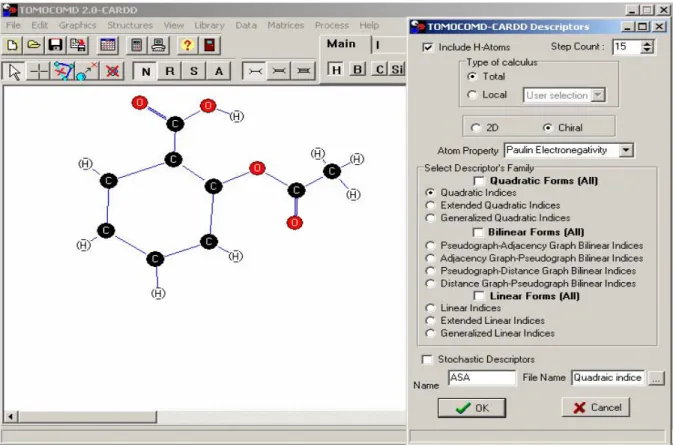Open the Process menu
673x447 pixels.
(x=332, y=25)
